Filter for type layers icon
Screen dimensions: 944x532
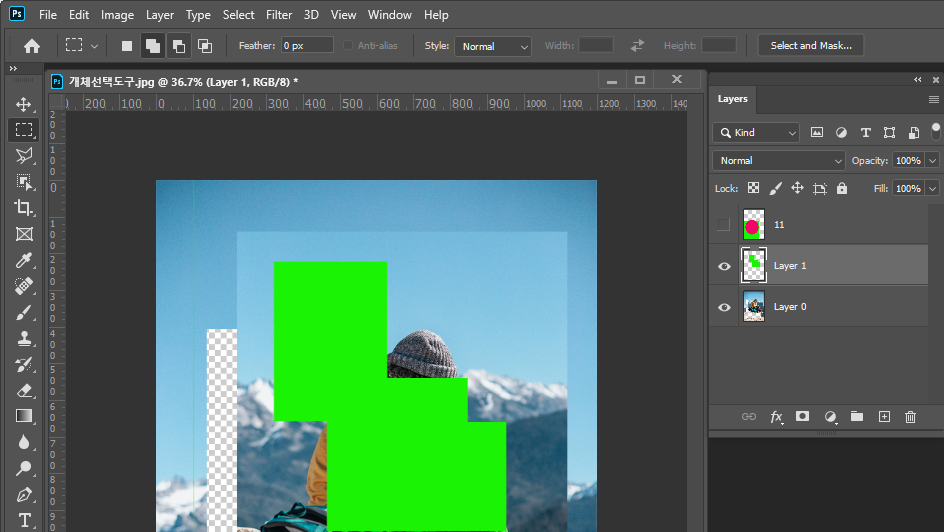click(x=865, y=132)
